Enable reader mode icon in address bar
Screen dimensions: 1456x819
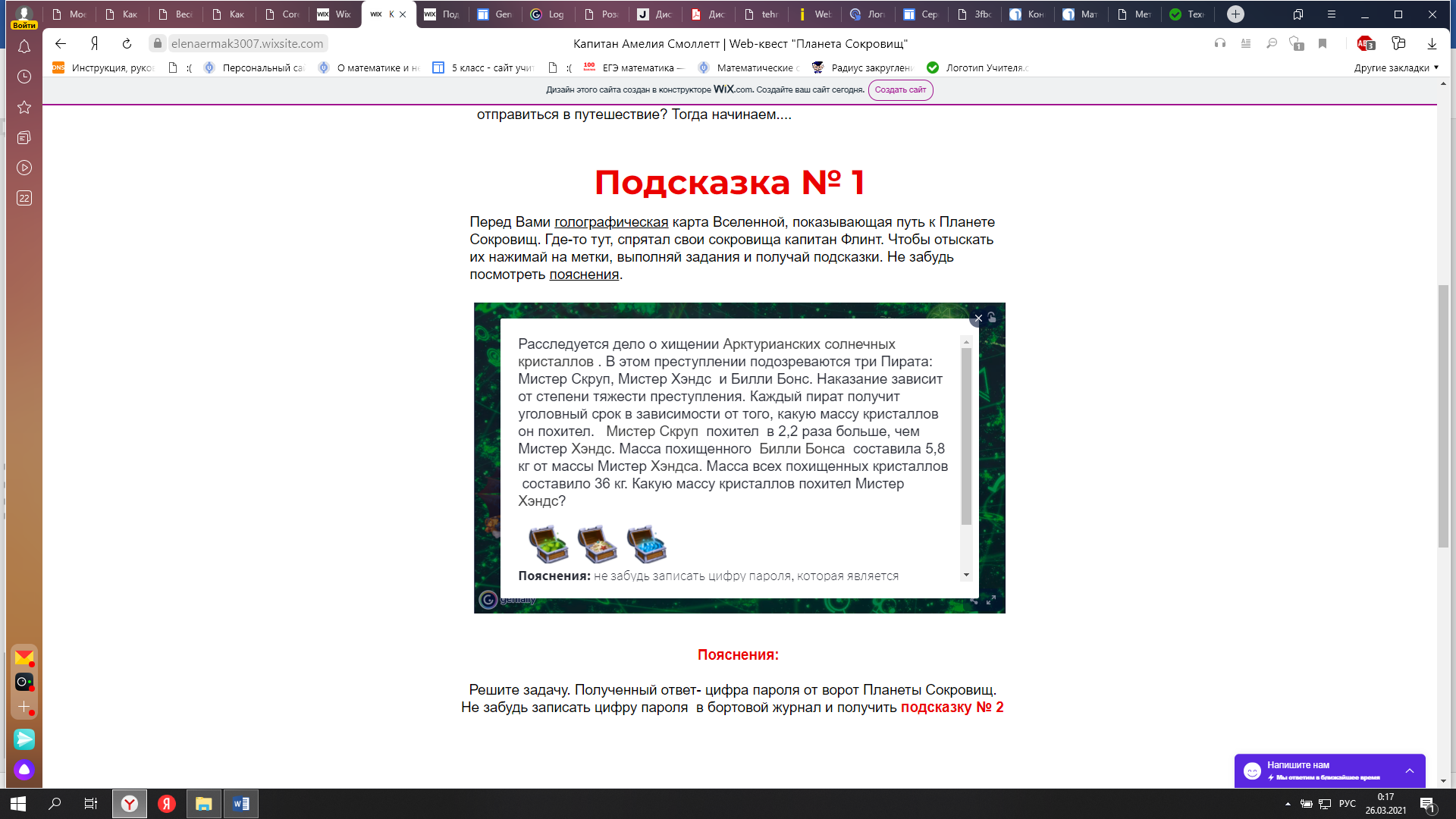(x=1246, y=44)
